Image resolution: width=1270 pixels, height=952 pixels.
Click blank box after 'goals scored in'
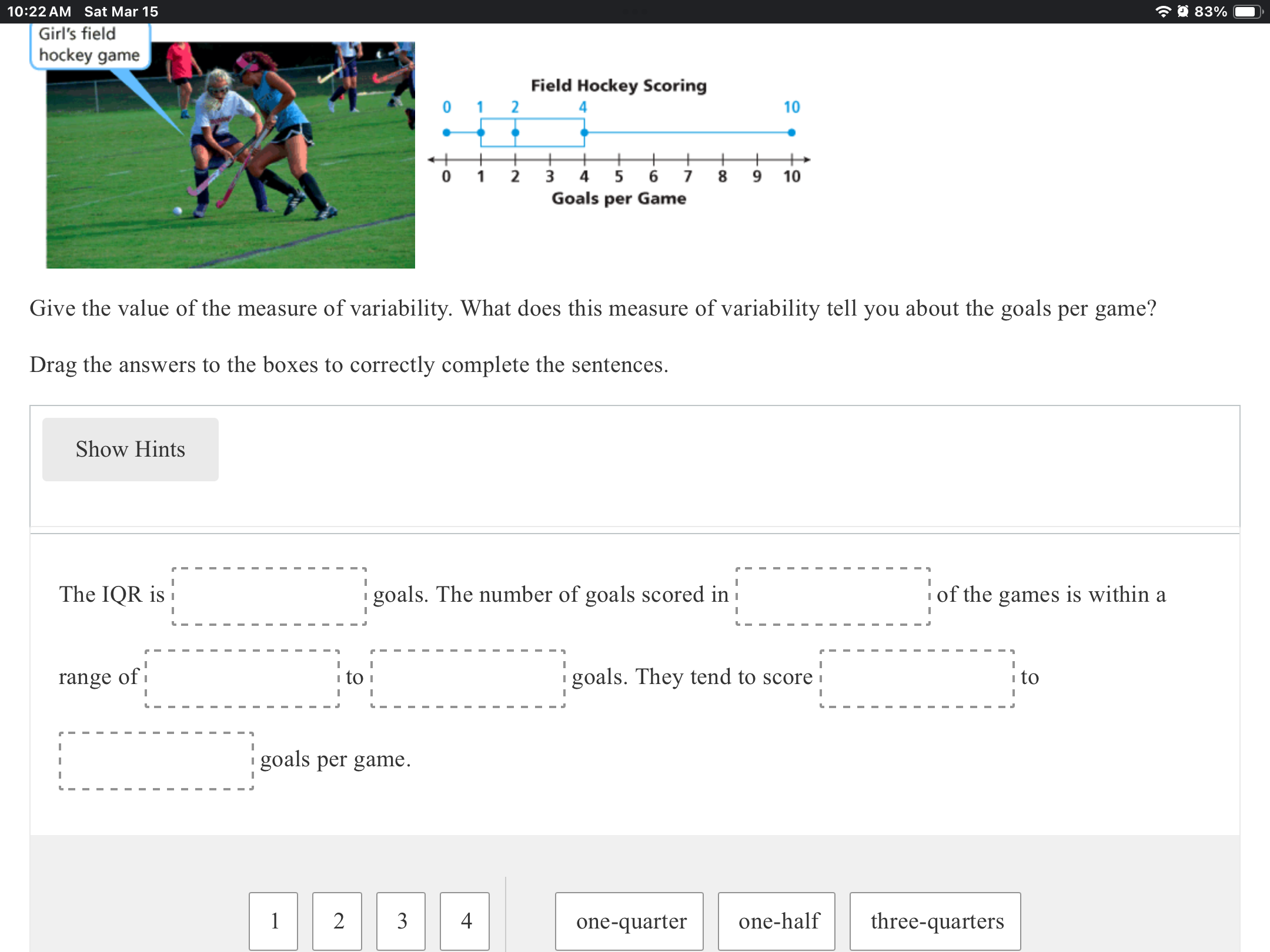coord(833,596)
